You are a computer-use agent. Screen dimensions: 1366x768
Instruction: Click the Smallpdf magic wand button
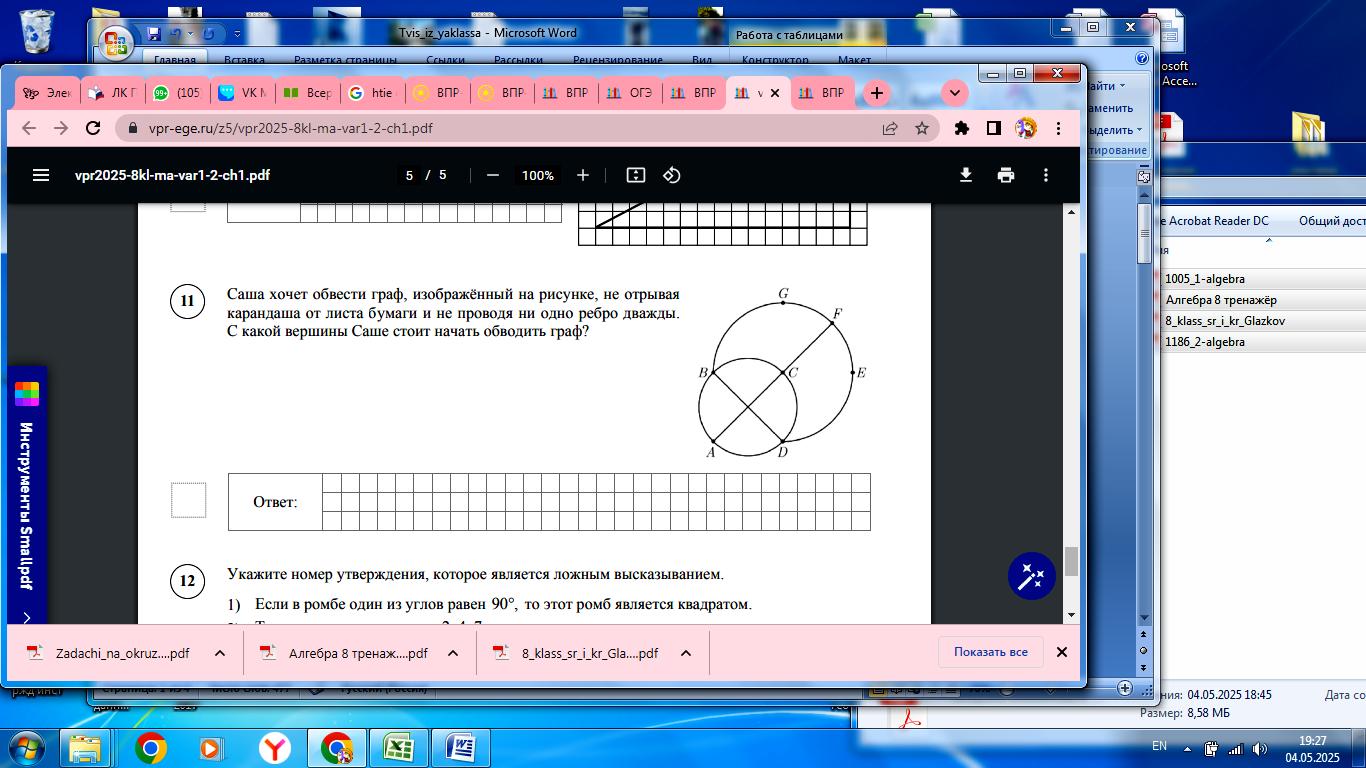click(1032, 576)
